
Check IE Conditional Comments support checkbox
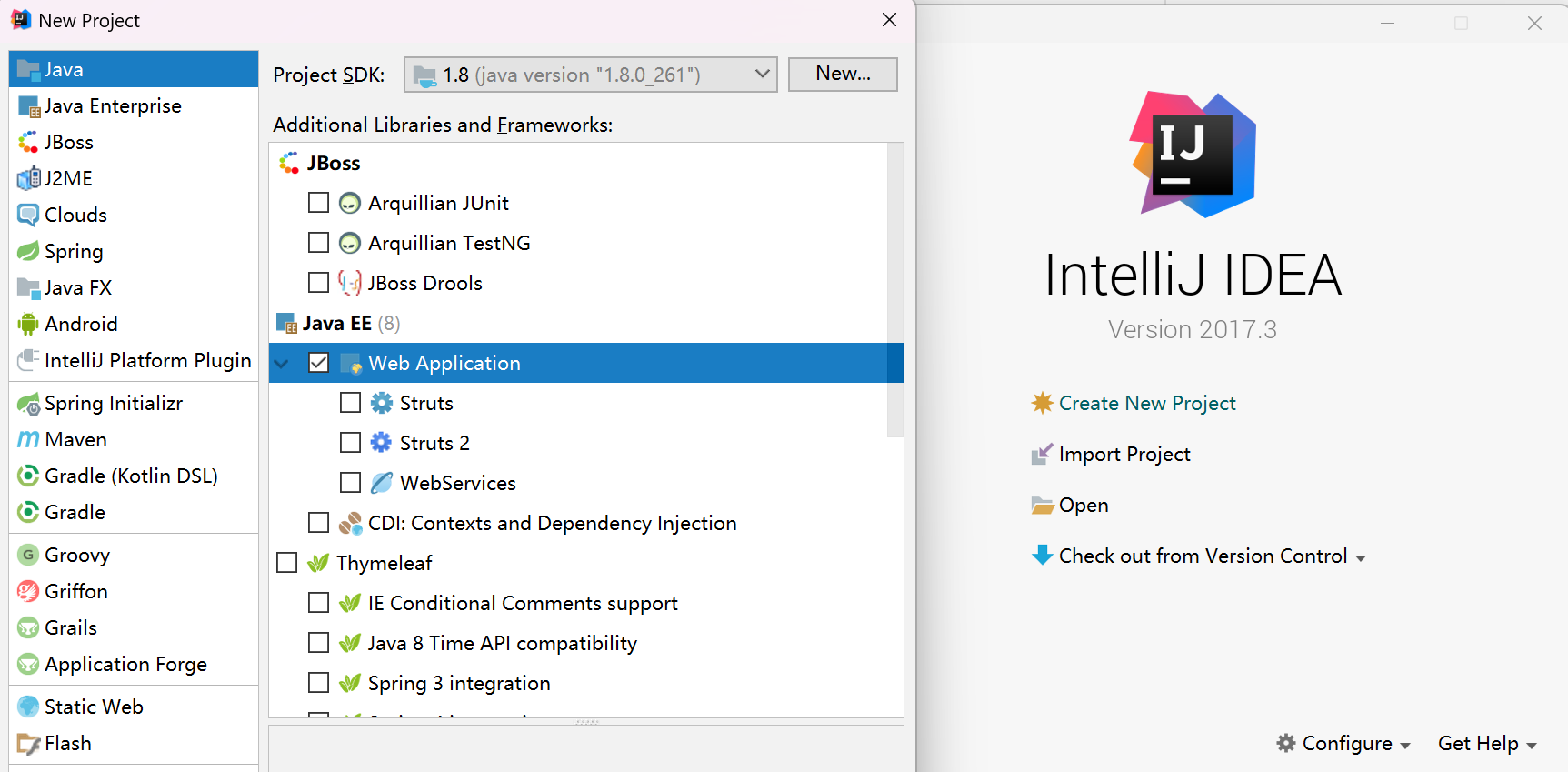pyautogui.click(x=318, y=603)
